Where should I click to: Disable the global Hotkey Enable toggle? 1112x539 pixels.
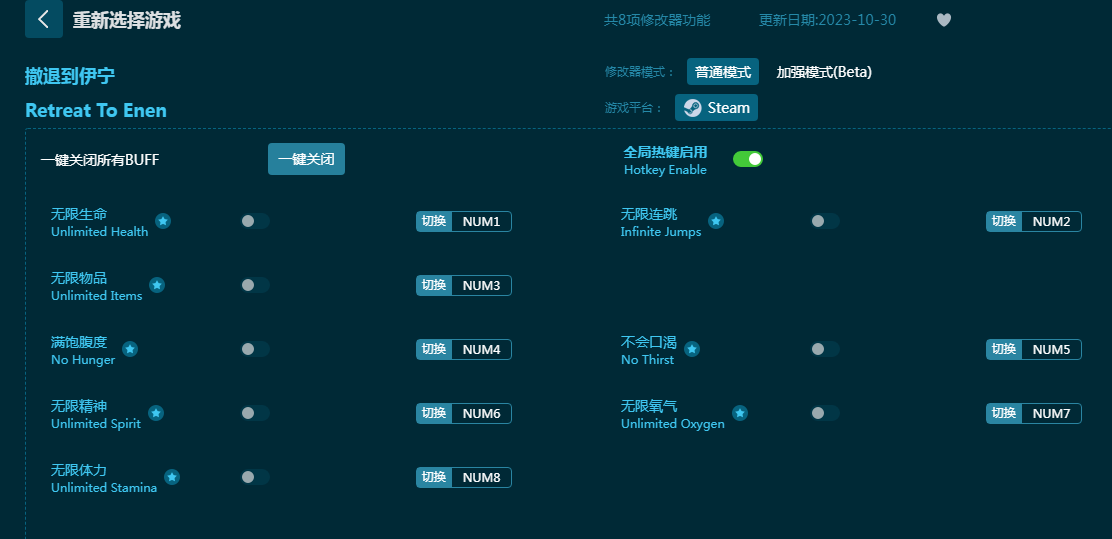point(747,159)
